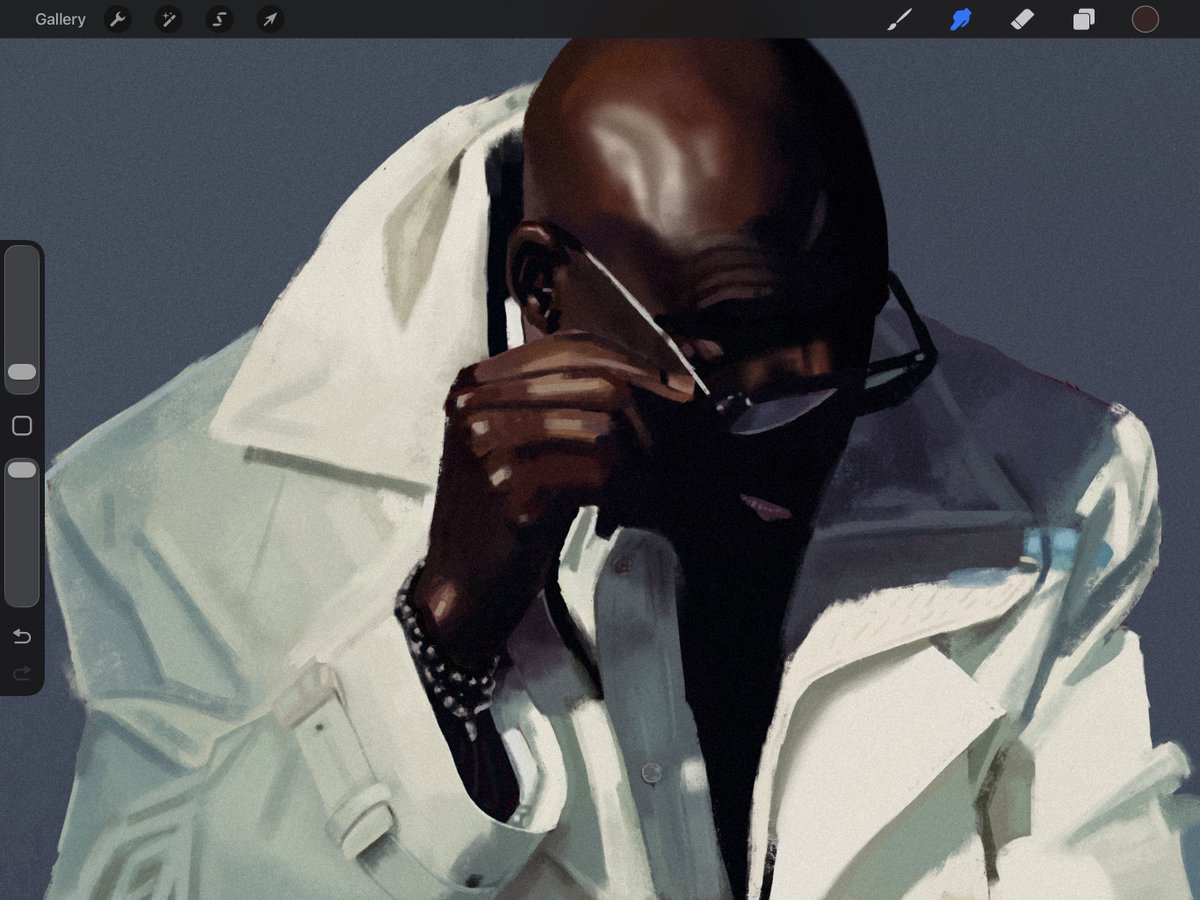The width and height of the screenshot is (1200, 900).
Task: Select the Brush tool
Action: 899,19
